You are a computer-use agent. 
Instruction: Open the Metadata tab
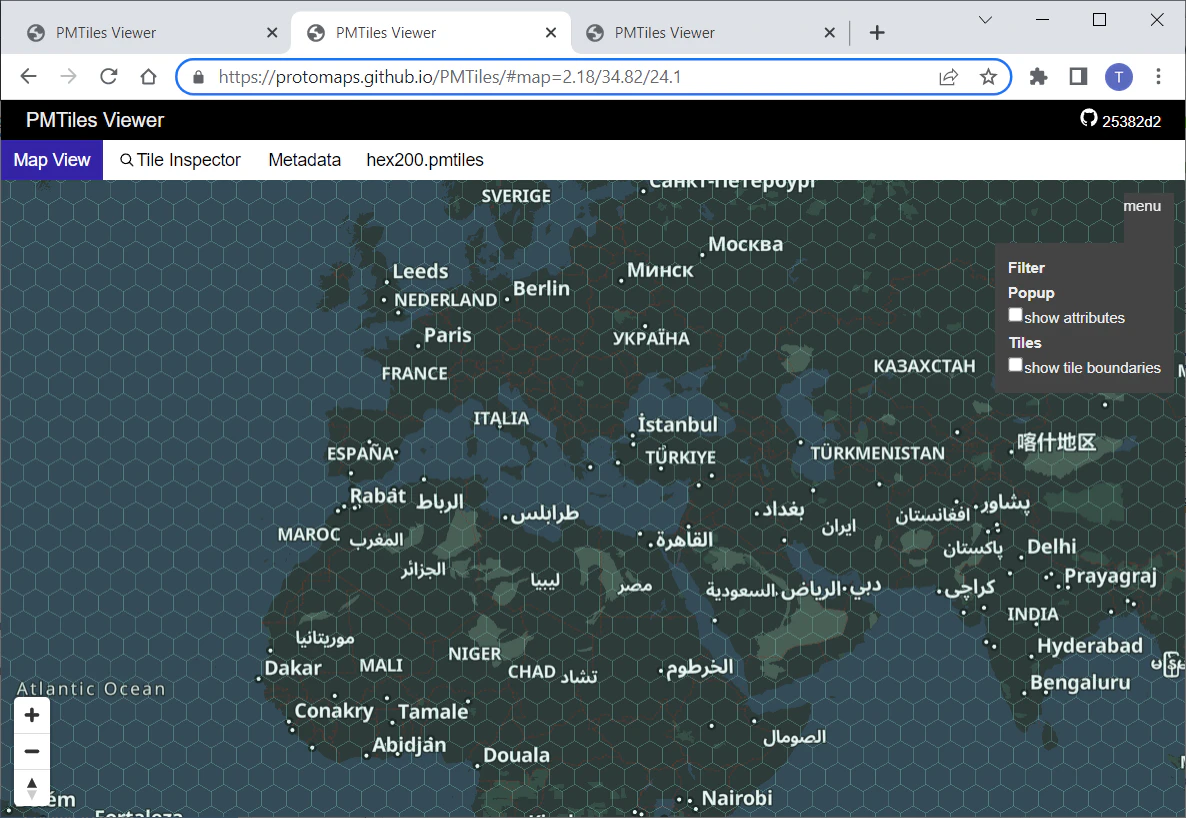305,160
